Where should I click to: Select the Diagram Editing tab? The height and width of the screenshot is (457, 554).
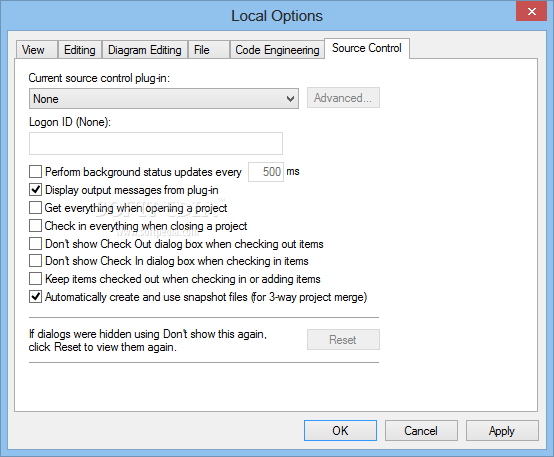pyautogui.click(x=145, y=50)
